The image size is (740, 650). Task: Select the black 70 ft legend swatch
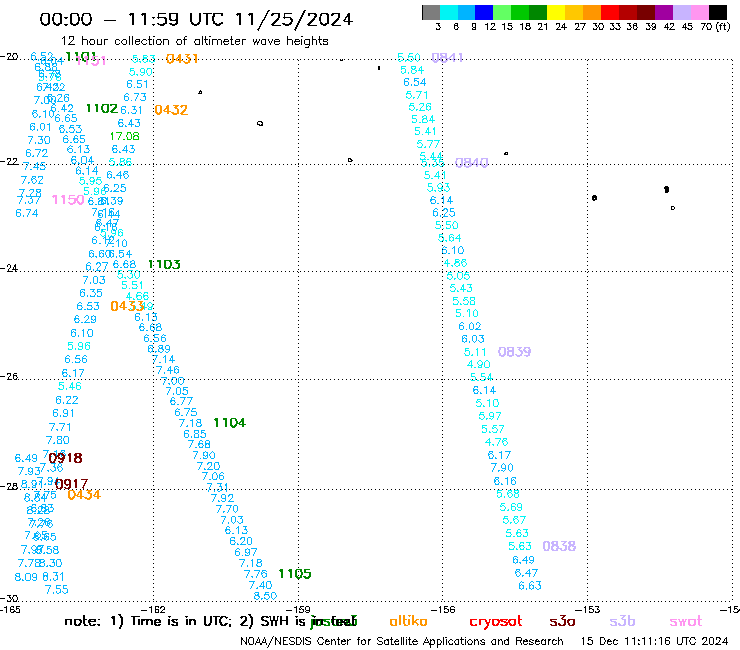click(718, 12)
